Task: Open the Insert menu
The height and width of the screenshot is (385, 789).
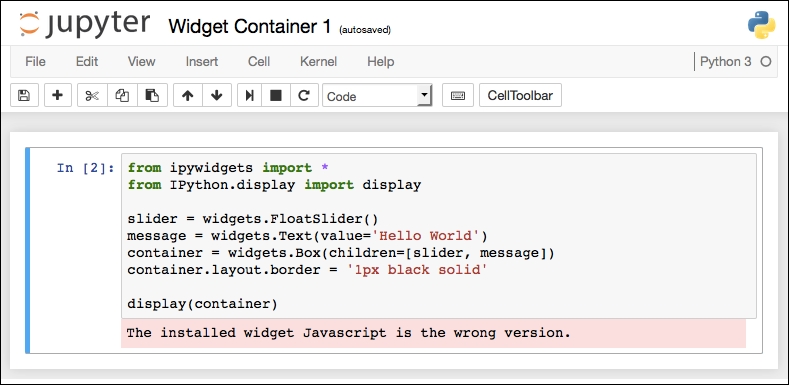Action: point(202,61)
